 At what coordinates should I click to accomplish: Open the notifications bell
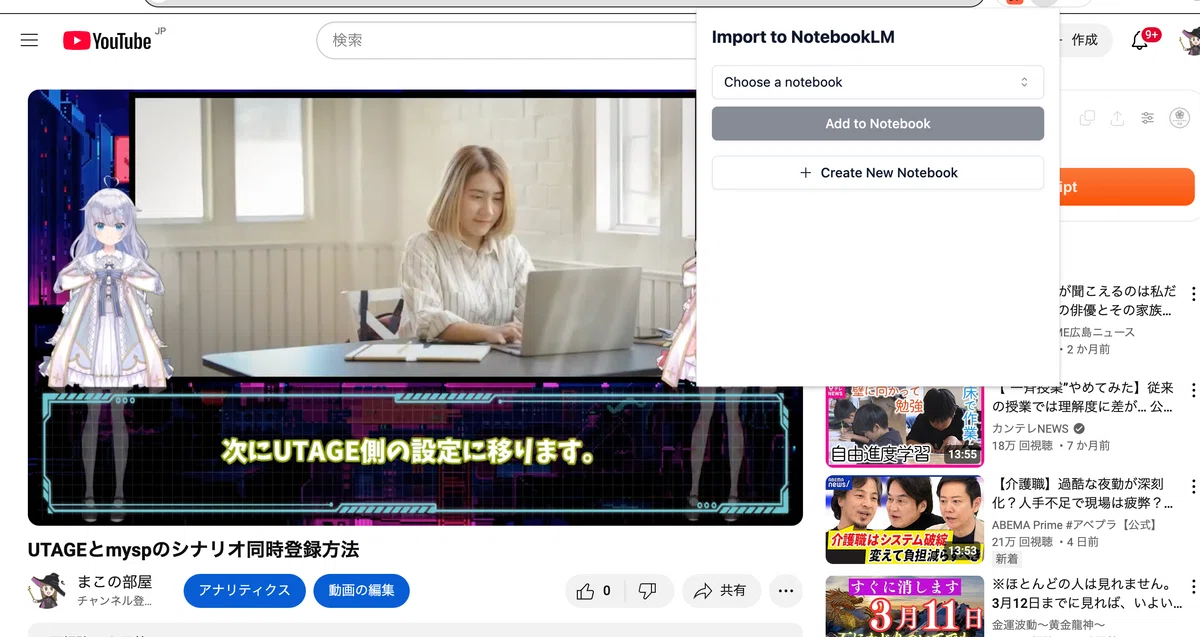1140,40
